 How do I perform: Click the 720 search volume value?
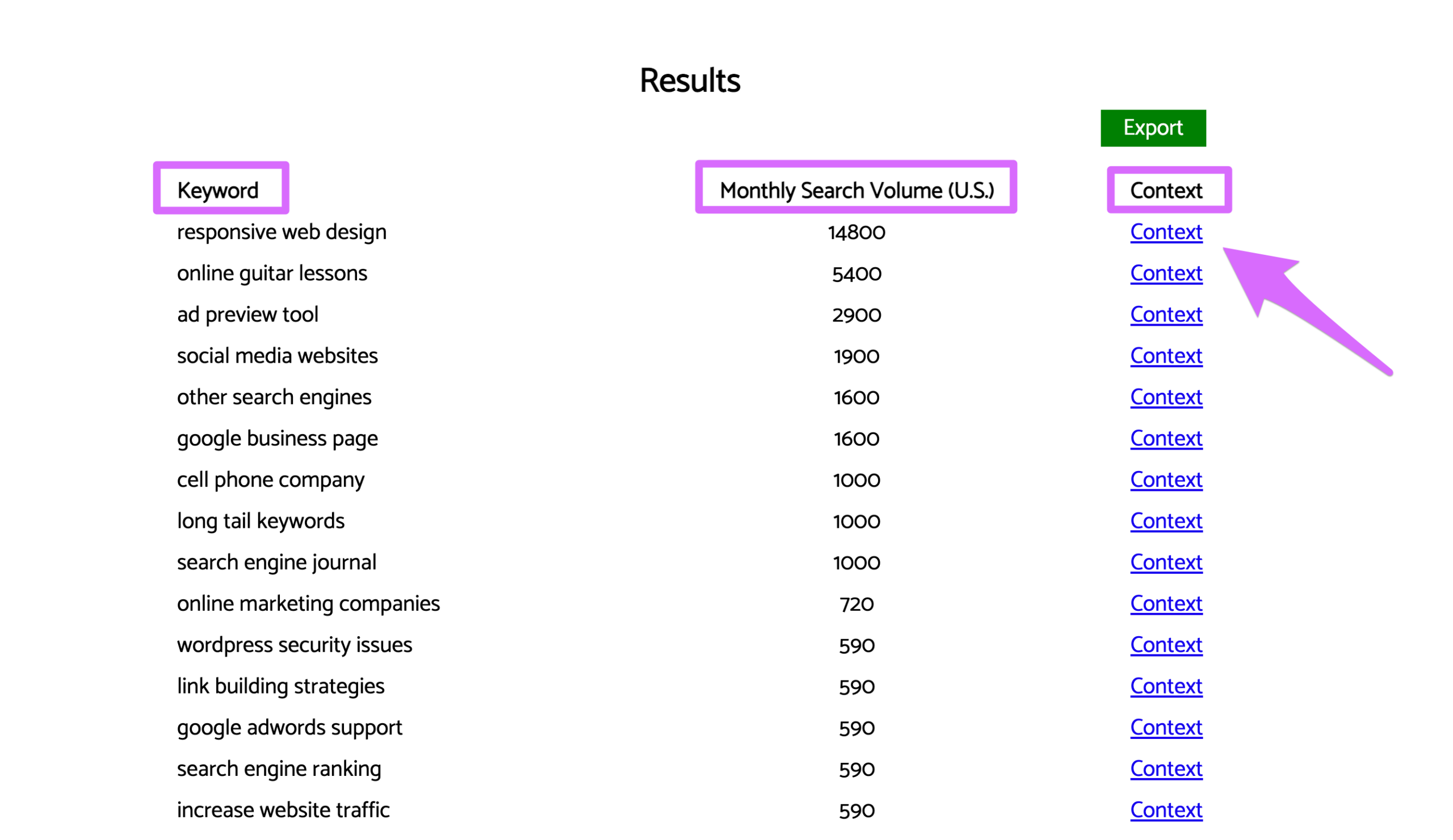pyautogui.click(x=856, y=604)
